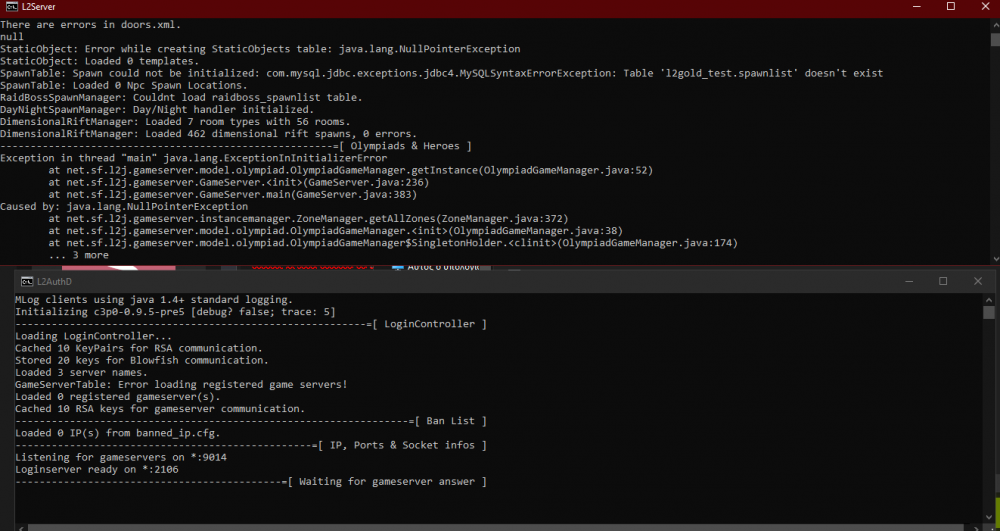
Task: Close the L2AuthD console window
Action: 979,282
